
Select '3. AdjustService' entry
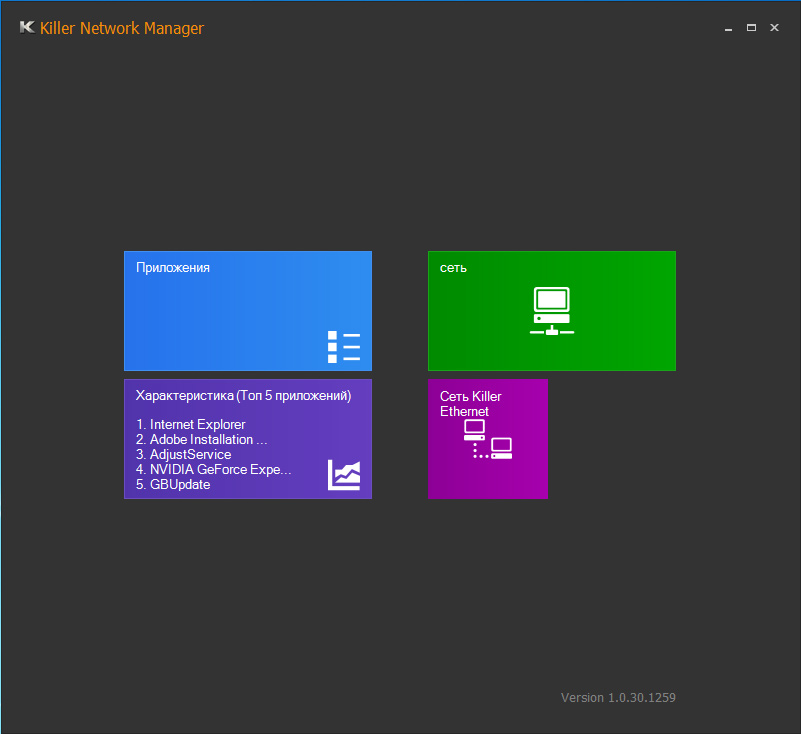[x=183, y=455]
